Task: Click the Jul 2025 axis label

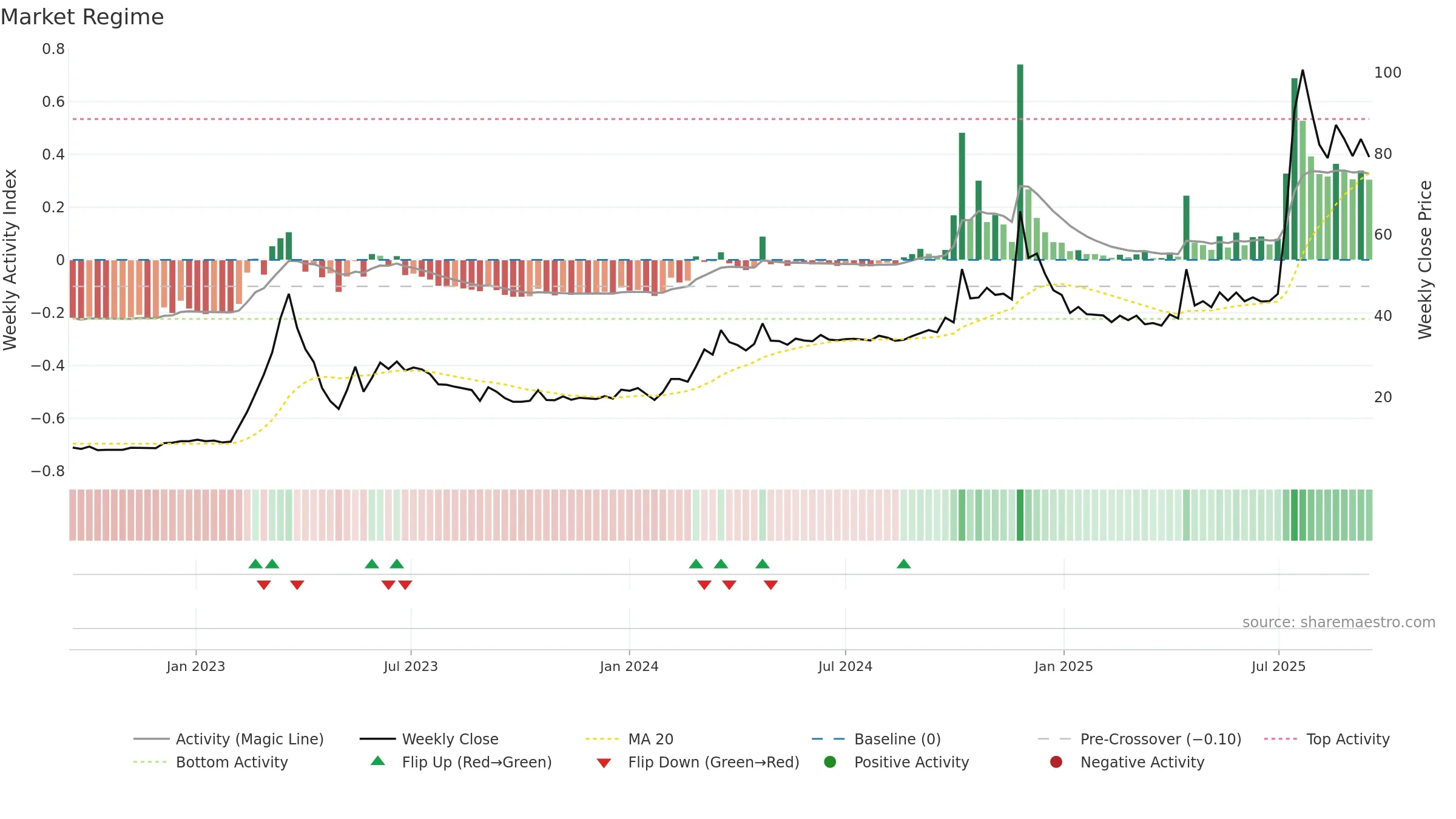Action: point(1278,666)
